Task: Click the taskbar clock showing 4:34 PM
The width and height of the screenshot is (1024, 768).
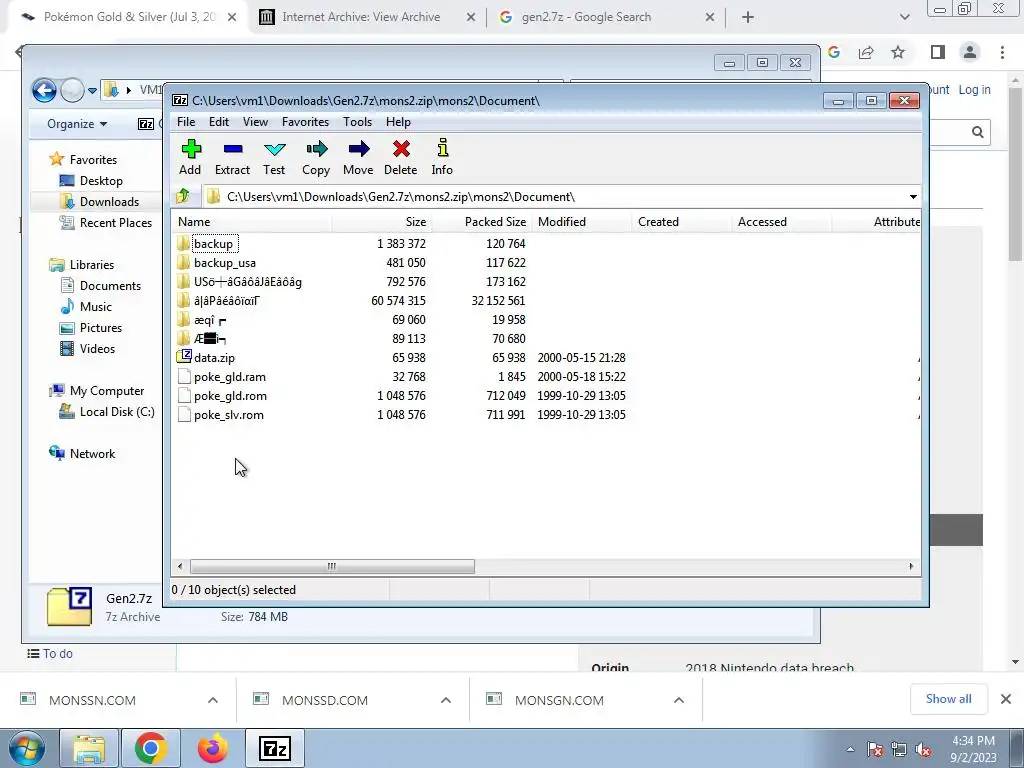Action: click(x=973, y=749)
